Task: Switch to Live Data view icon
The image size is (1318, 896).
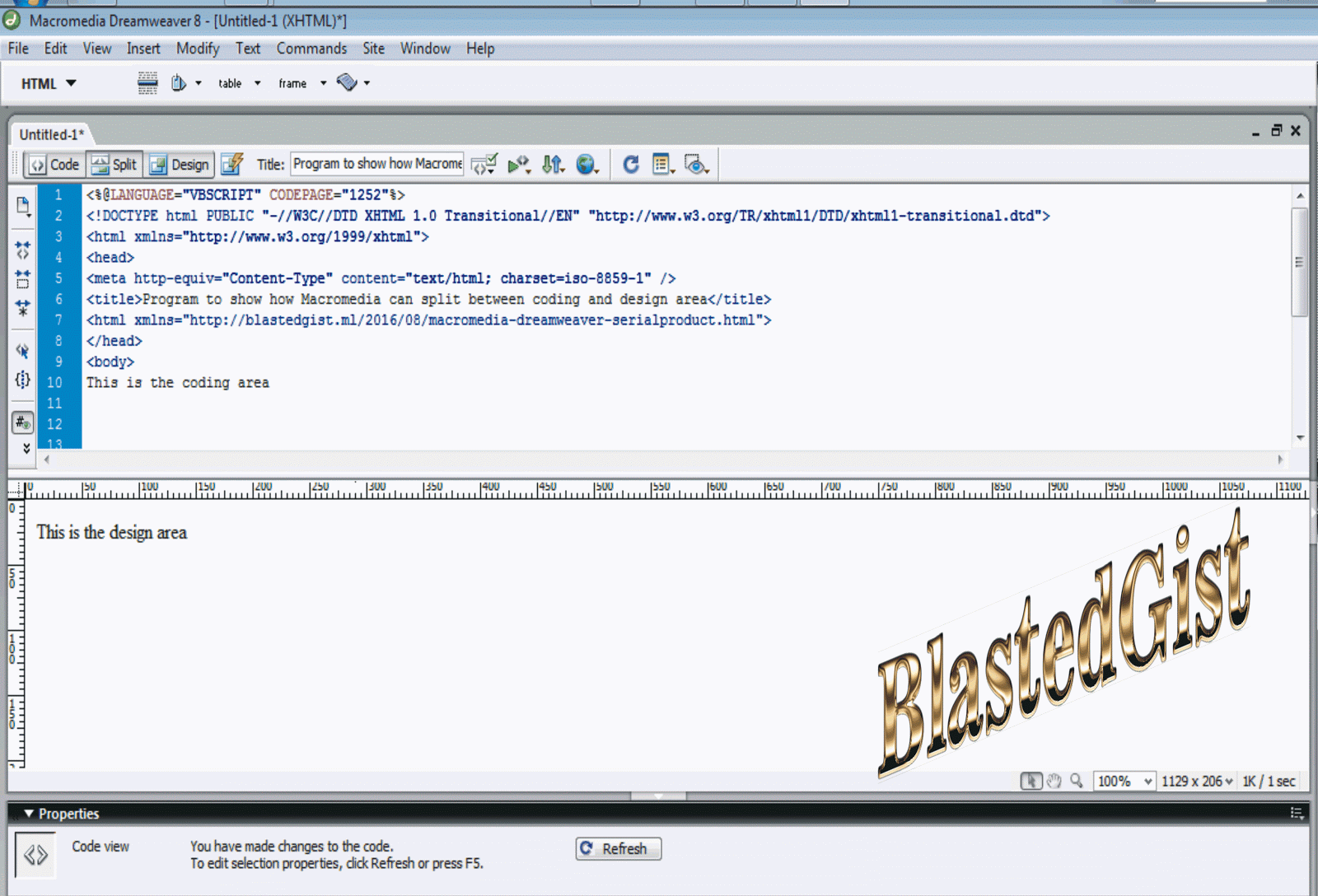Action: click(x=232, y=164)
